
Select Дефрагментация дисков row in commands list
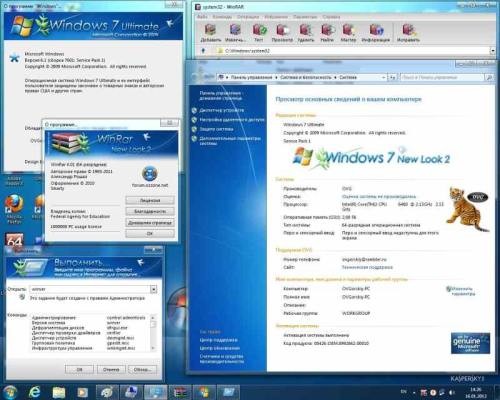pyautogui.click(x=90, y=328)
